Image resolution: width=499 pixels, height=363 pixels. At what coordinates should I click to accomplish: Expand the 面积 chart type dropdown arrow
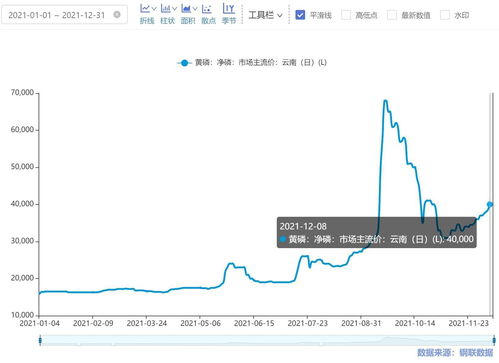(x=195, y=9)
